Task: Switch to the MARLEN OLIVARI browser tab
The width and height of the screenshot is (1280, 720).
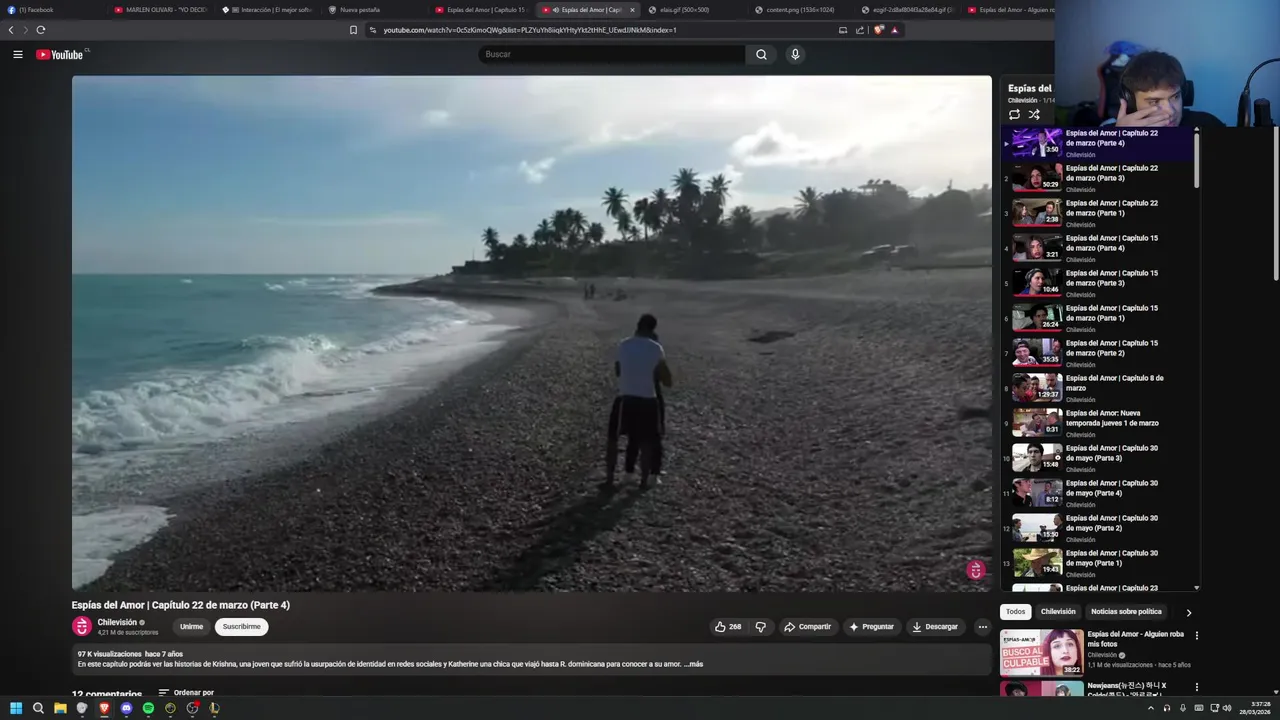Action: click(x=162, y=10)
